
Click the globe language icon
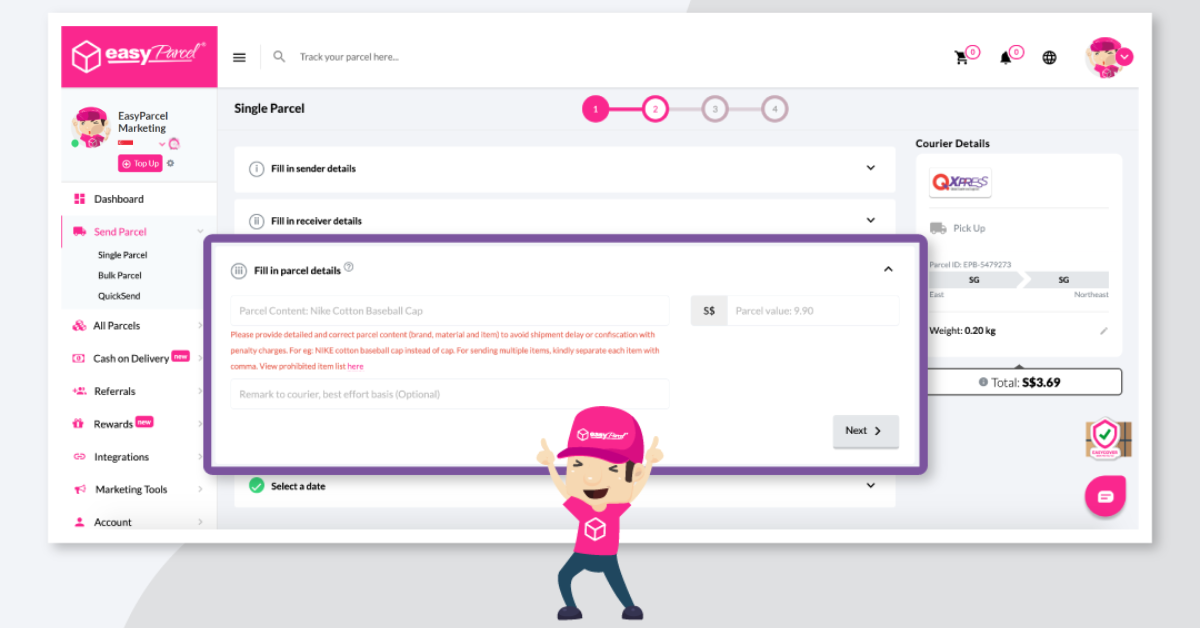click(x=1049, y=58)
